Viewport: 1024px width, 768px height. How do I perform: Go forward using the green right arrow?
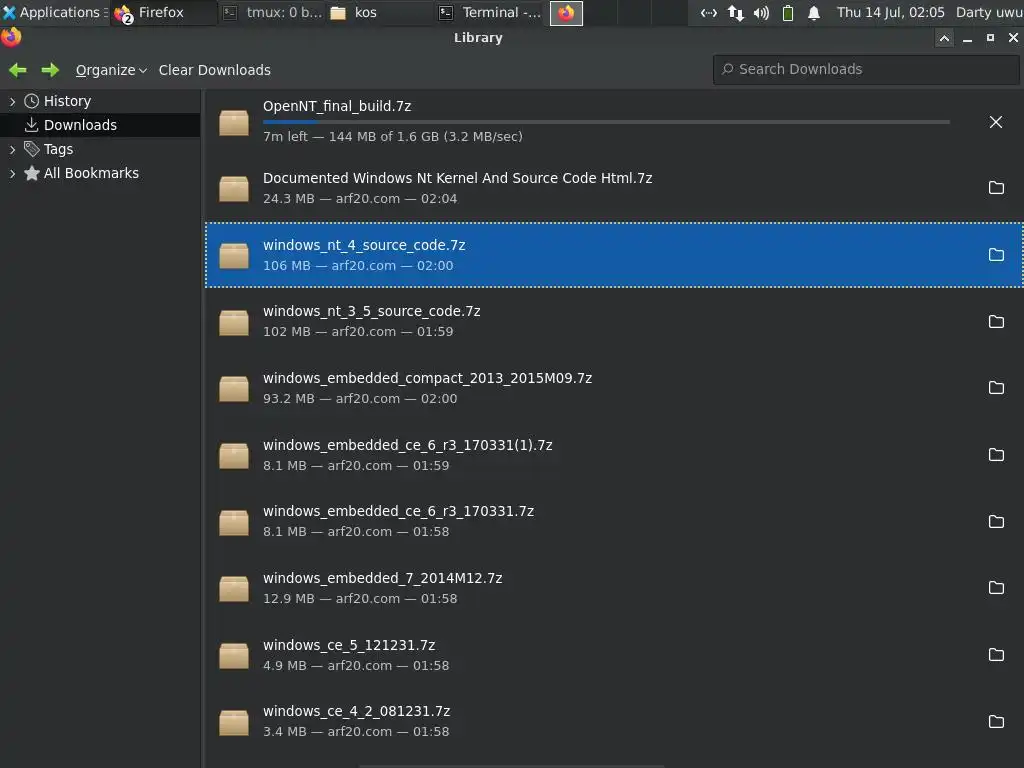(x=50, y=70)
